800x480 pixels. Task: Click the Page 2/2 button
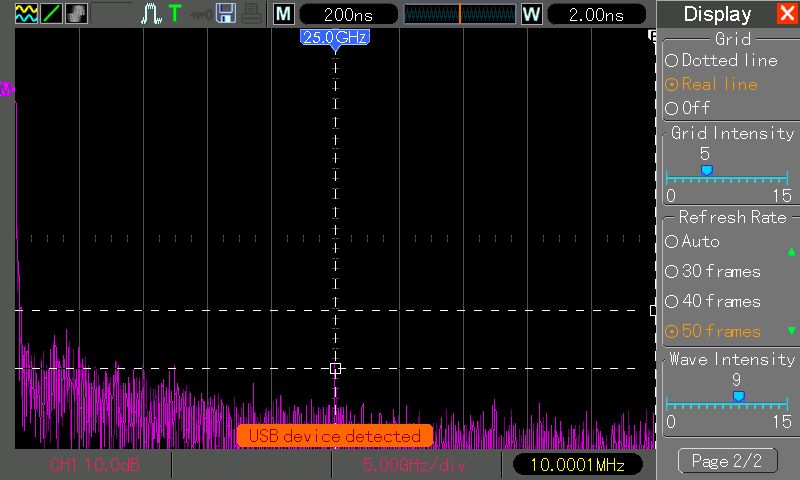[x=727, y=461]
